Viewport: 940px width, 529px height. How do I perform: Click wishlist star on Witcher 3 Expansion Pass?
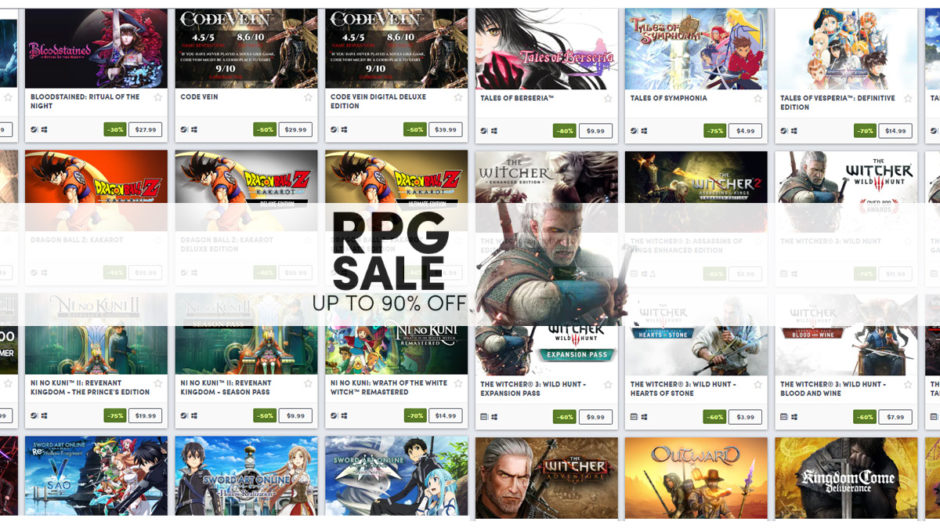tap(607, 384)
